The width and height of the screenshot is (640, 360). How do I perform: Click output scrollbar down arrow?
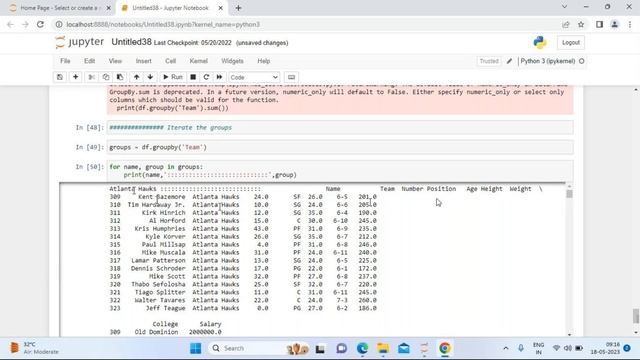(x=569, y=334)
